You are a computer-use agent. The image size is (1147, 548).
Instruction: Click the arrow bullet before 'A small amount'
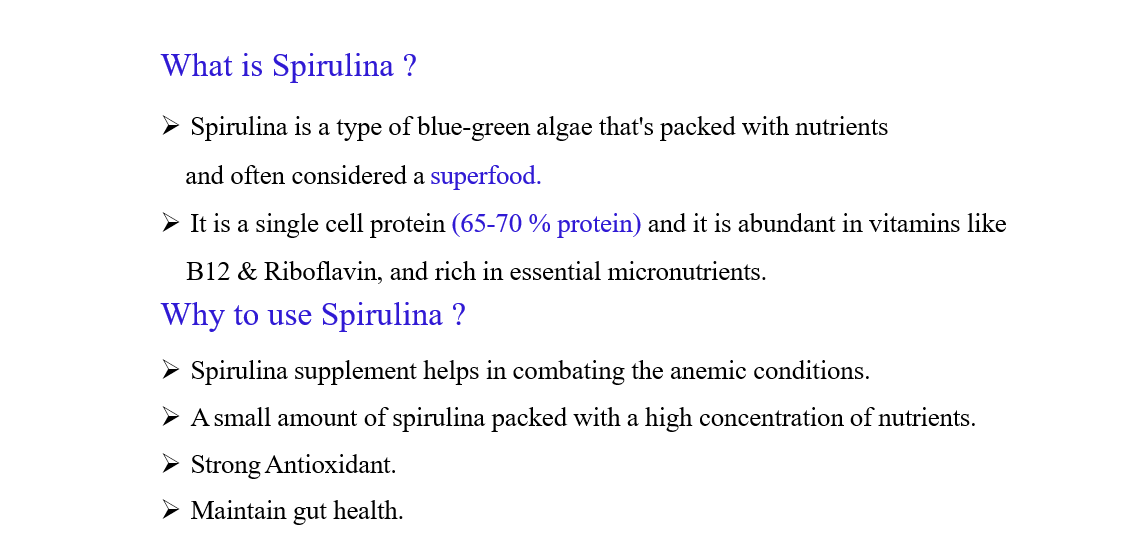[170, 418]
